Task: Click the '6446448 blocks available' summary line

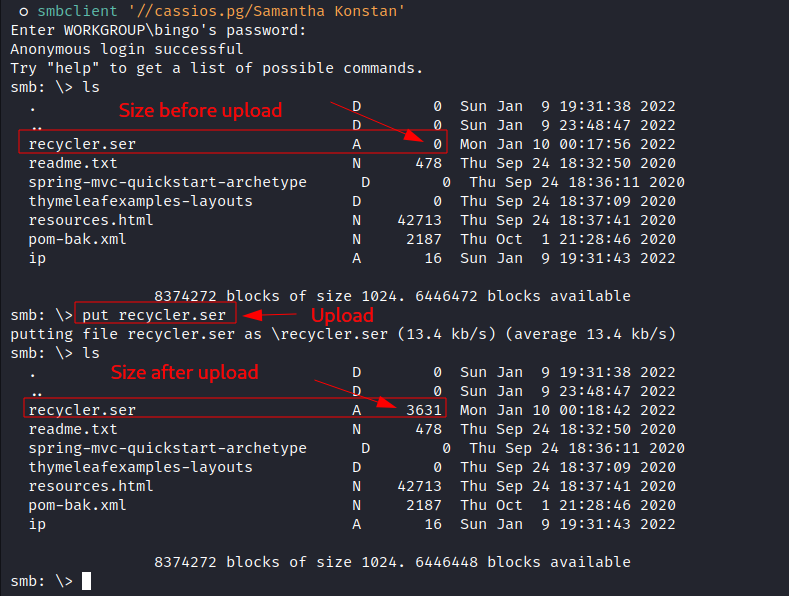Action: [392, 562]
